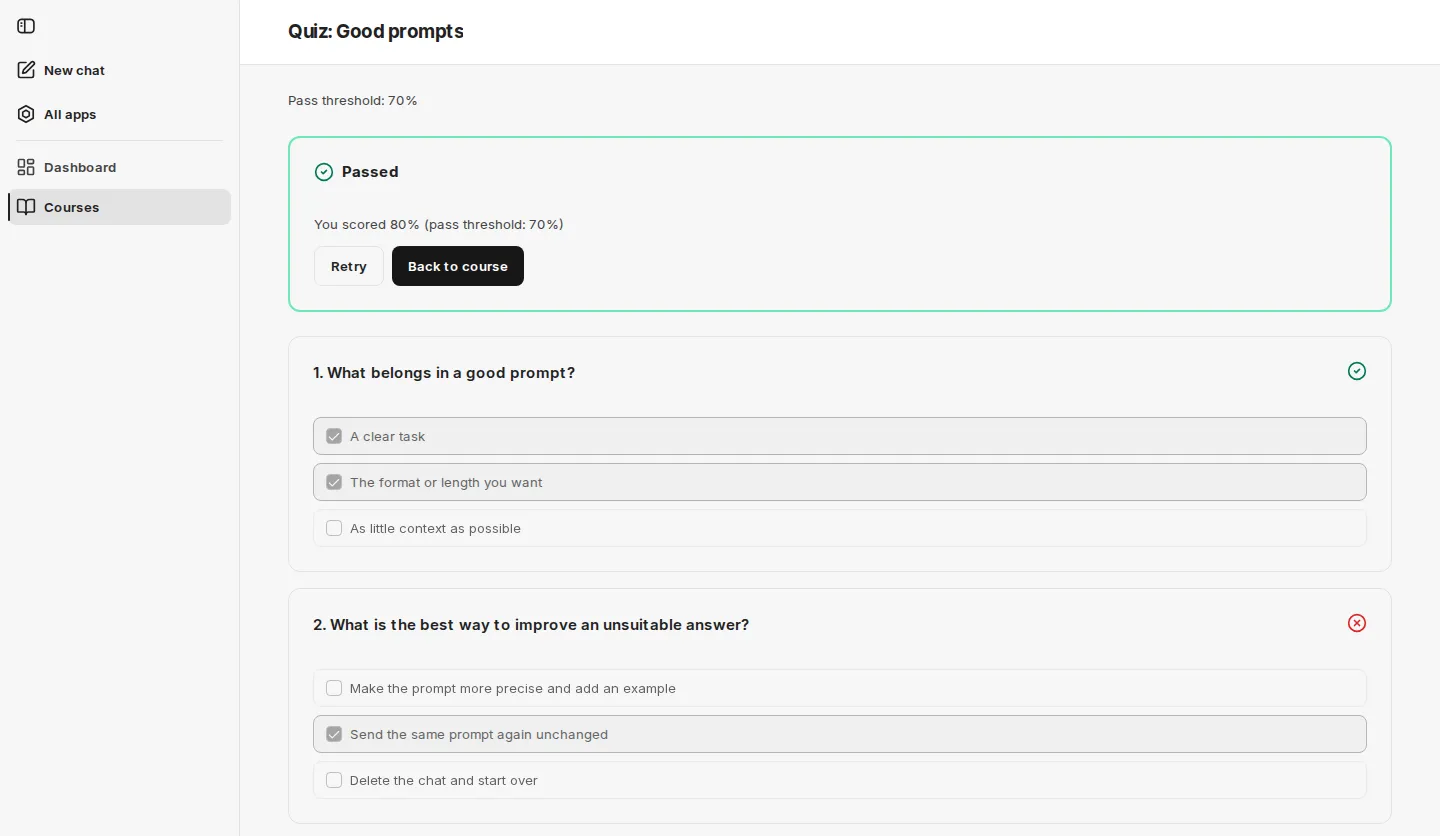The image size is (1440, 836).
Task: Go to Dashboard in sidebar
Action: (x=119, y=167)
